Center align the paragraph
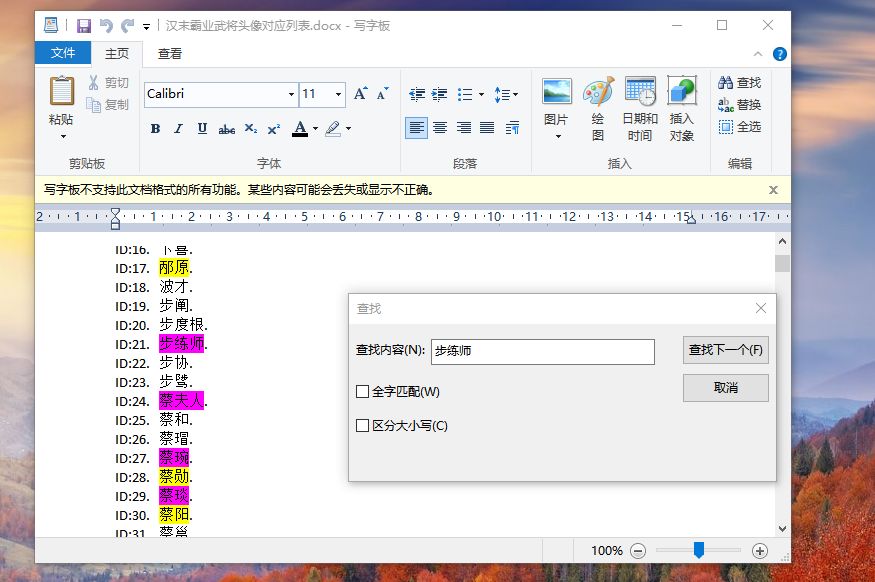Image resolution: width=875 pixels, height=582 pixels. pyautogui.click(x=440, y=127)
